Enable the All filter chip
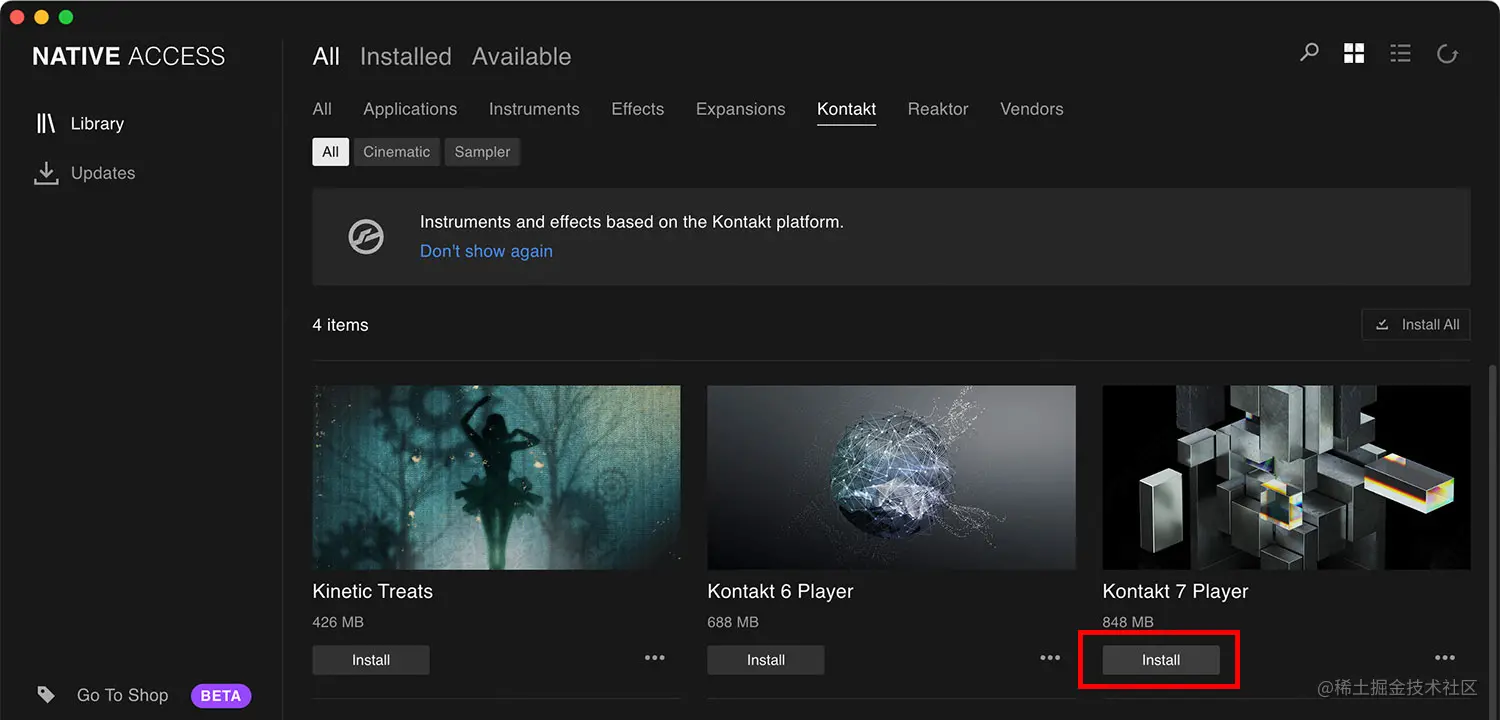This screenshot has width=1500, height=720. [x=330, y=151]
